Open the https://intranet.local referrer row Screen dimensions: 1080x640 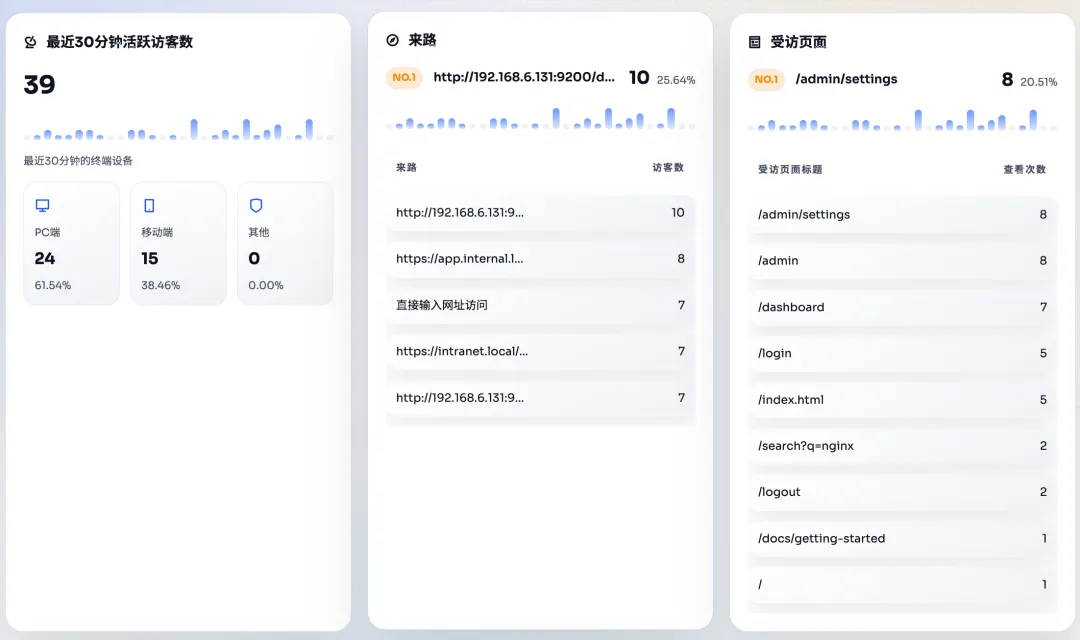click(x=540, y=351)
